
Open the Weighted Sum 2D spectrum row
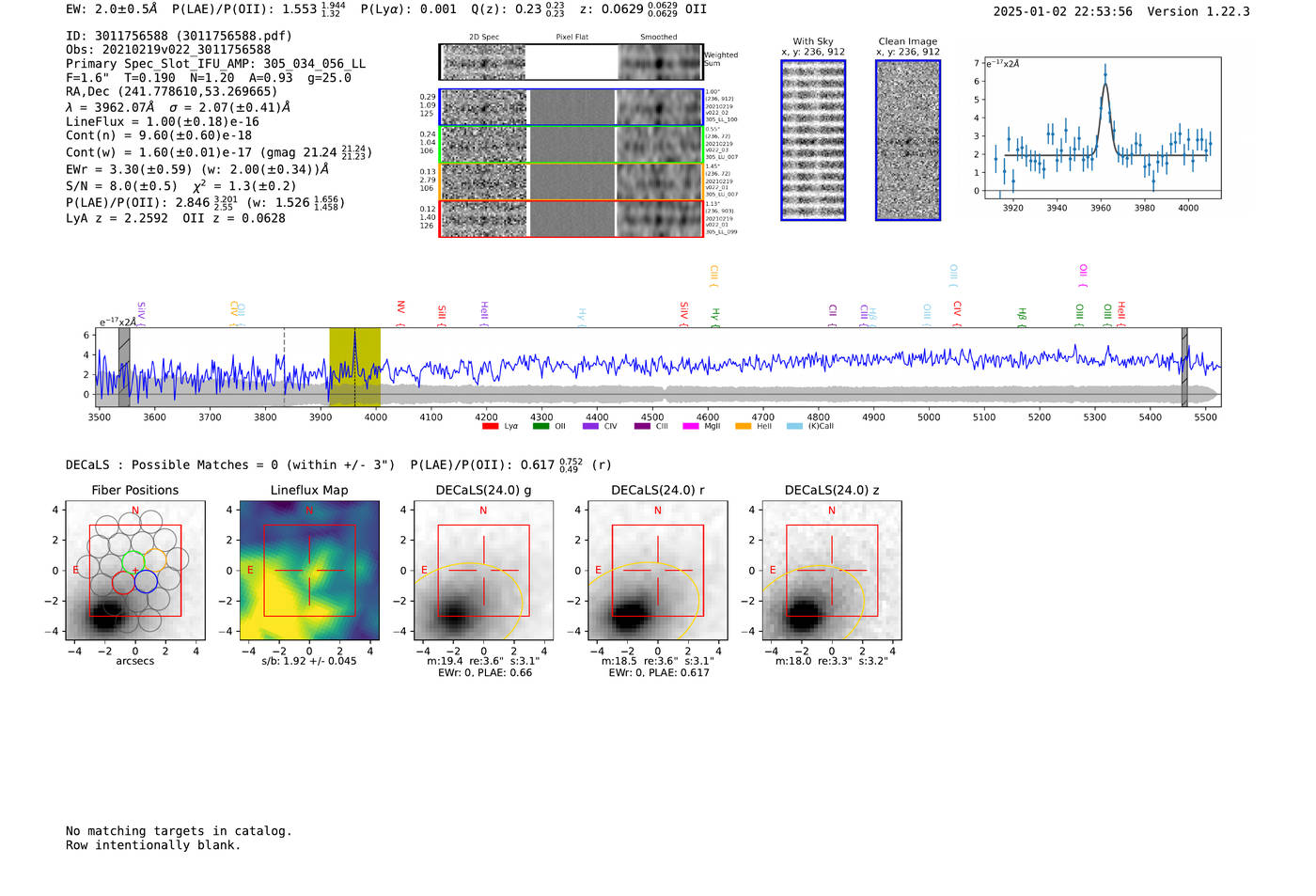point(571,62)
